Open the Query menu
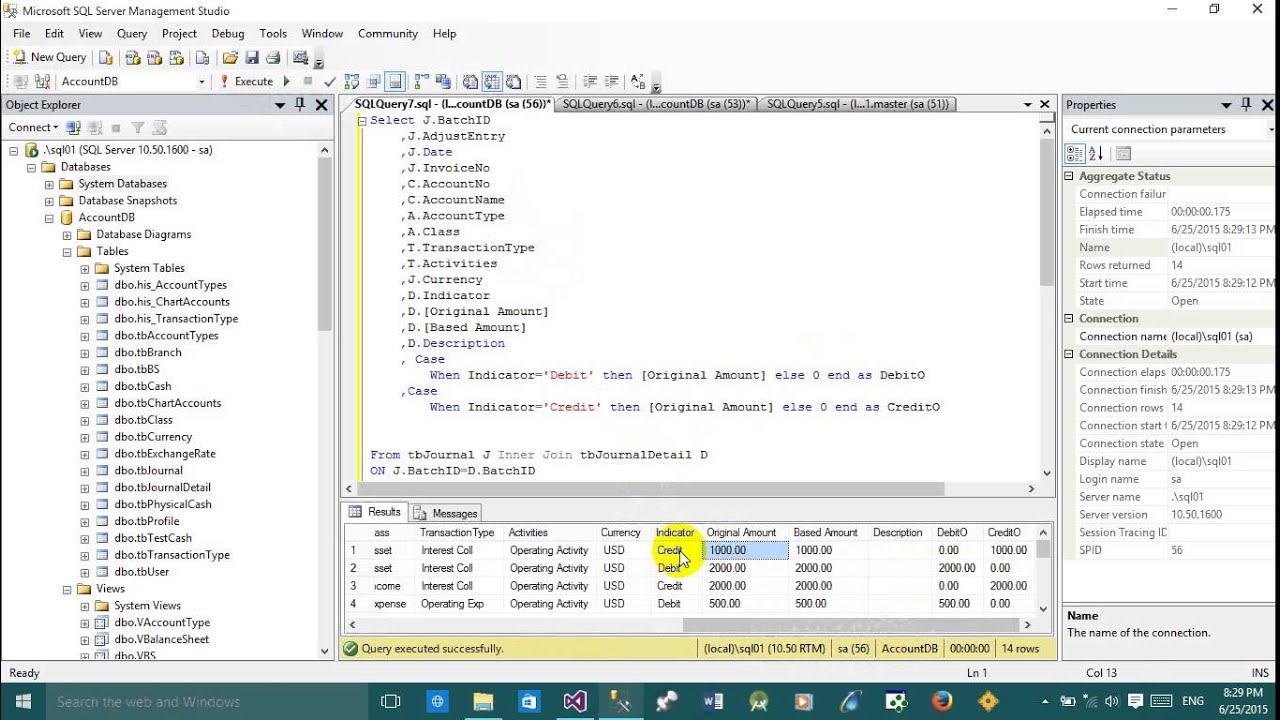This screenshot has height=720, width=1280. [132, 33]
